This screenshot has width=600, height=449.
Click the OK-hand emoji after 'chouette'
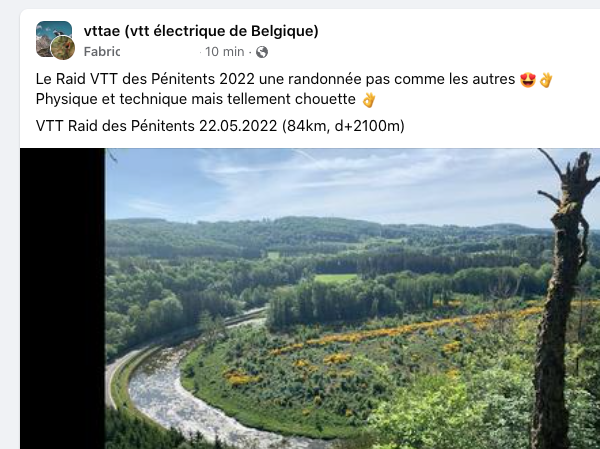[369, 100]
